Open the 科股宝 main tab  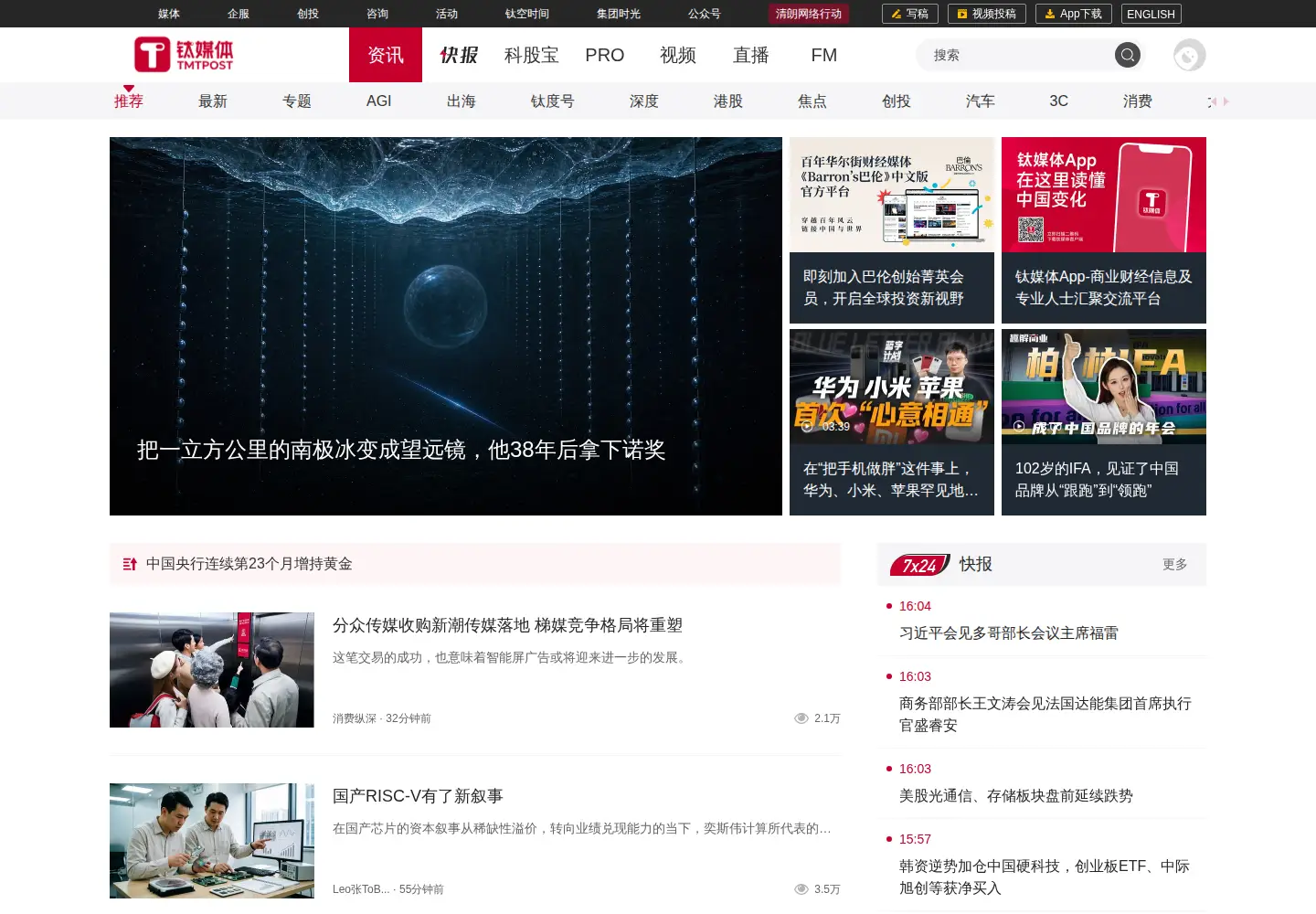(531, 55)
